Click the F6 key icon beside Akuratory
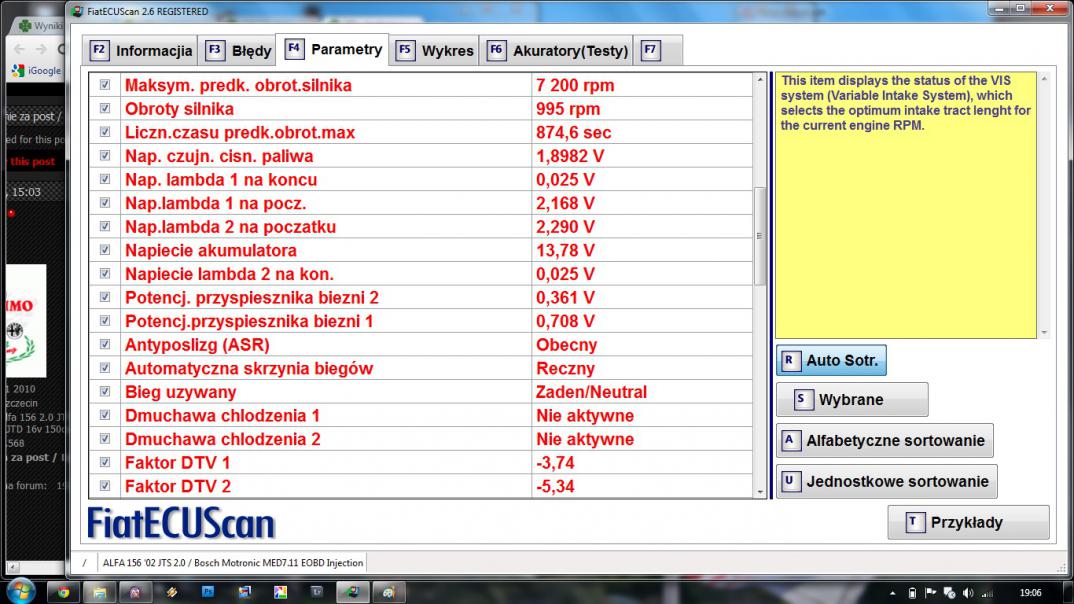The width and height of the screenshot is (1074, 604). (496, 50)
